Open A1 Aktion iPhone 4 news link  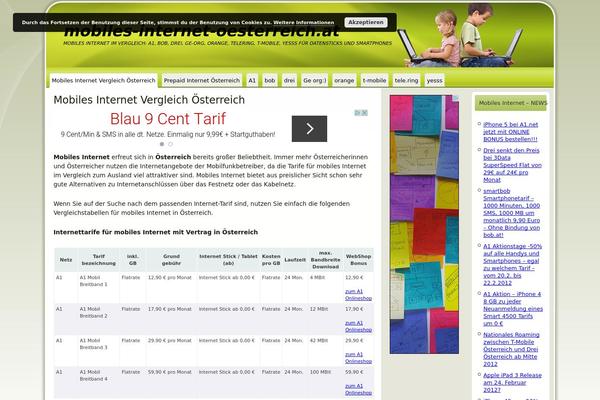pos(513,309)
